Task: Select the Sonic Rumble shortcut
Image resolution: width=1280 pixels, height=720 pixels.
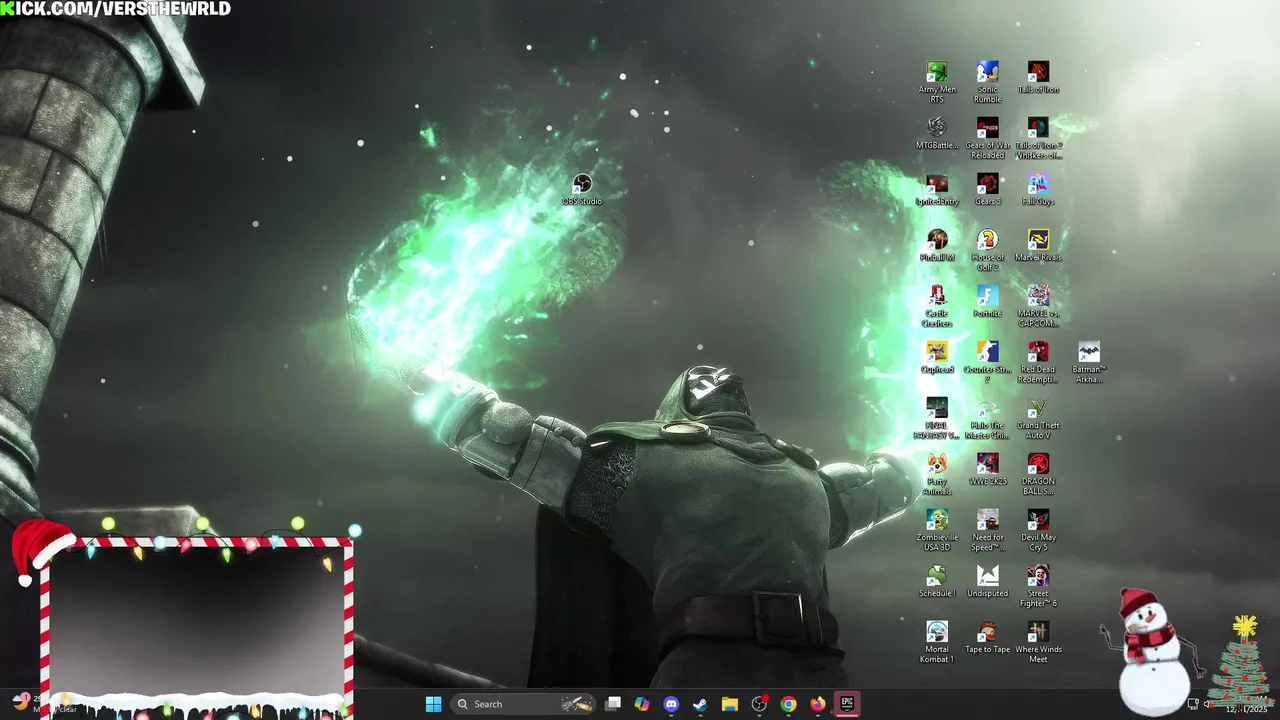Action: [987, 82]
